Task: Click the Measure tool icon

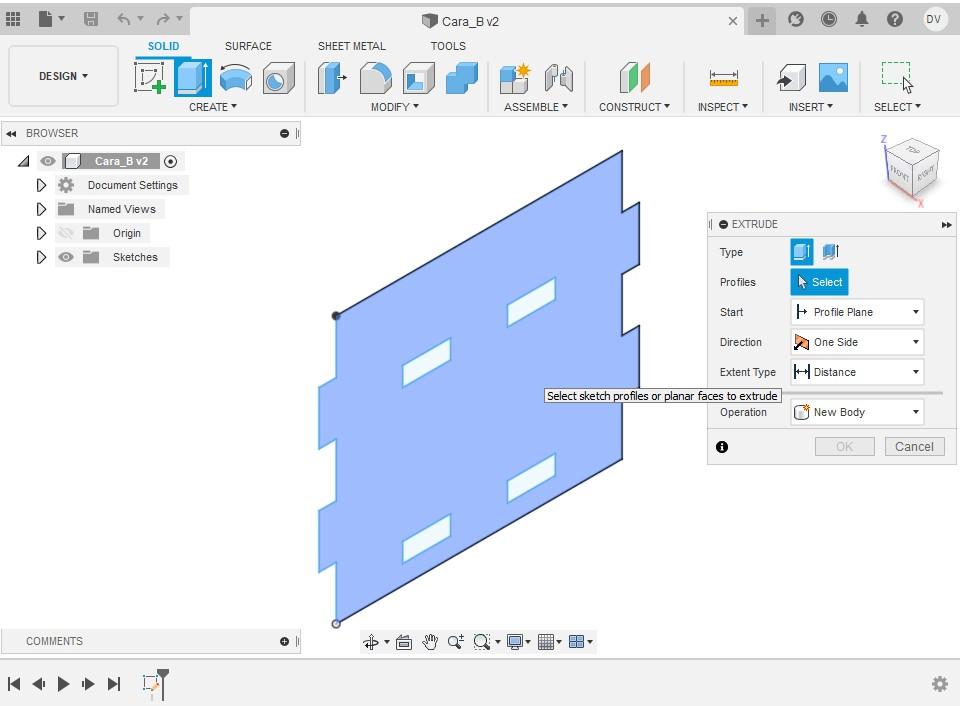Action: click(723, 78)
